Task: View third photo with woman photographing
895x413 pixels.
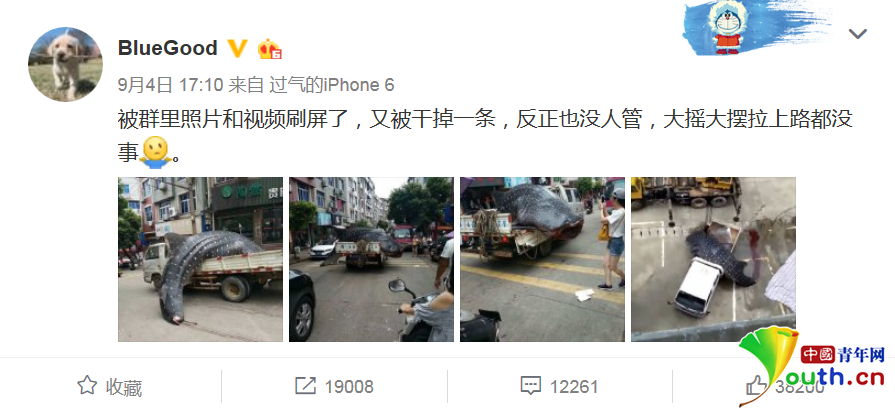Action: tap(542, 260)
